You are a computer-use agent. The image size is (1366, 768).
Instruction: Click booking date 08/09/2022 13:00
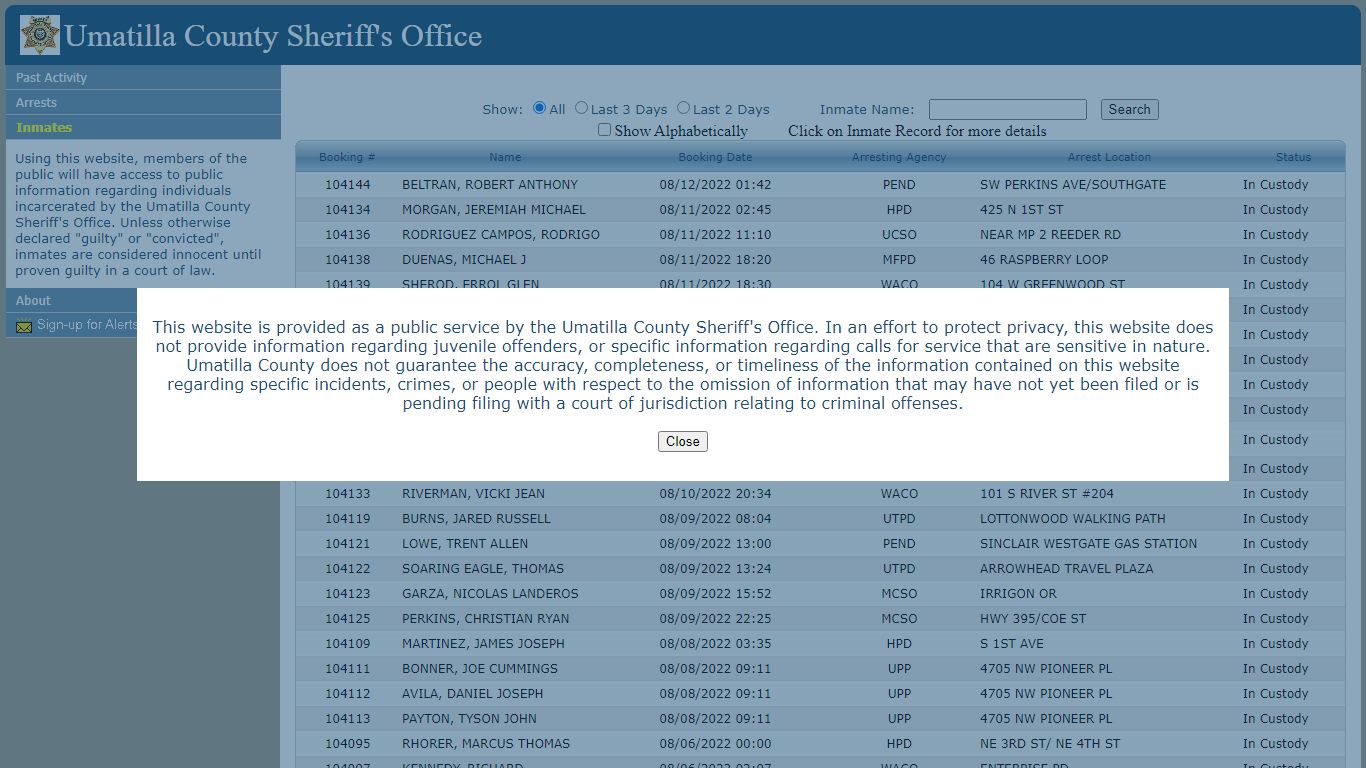pos(715,543)
